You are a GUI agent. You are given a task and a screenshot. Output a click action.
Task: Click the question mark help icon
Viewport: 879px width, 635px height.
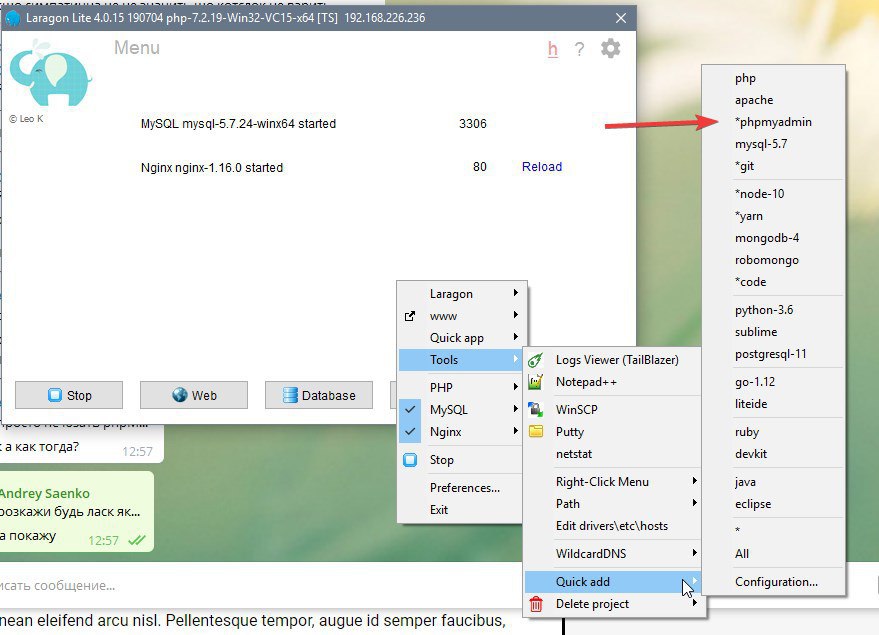pyautogui.click(x=579, y=49)
